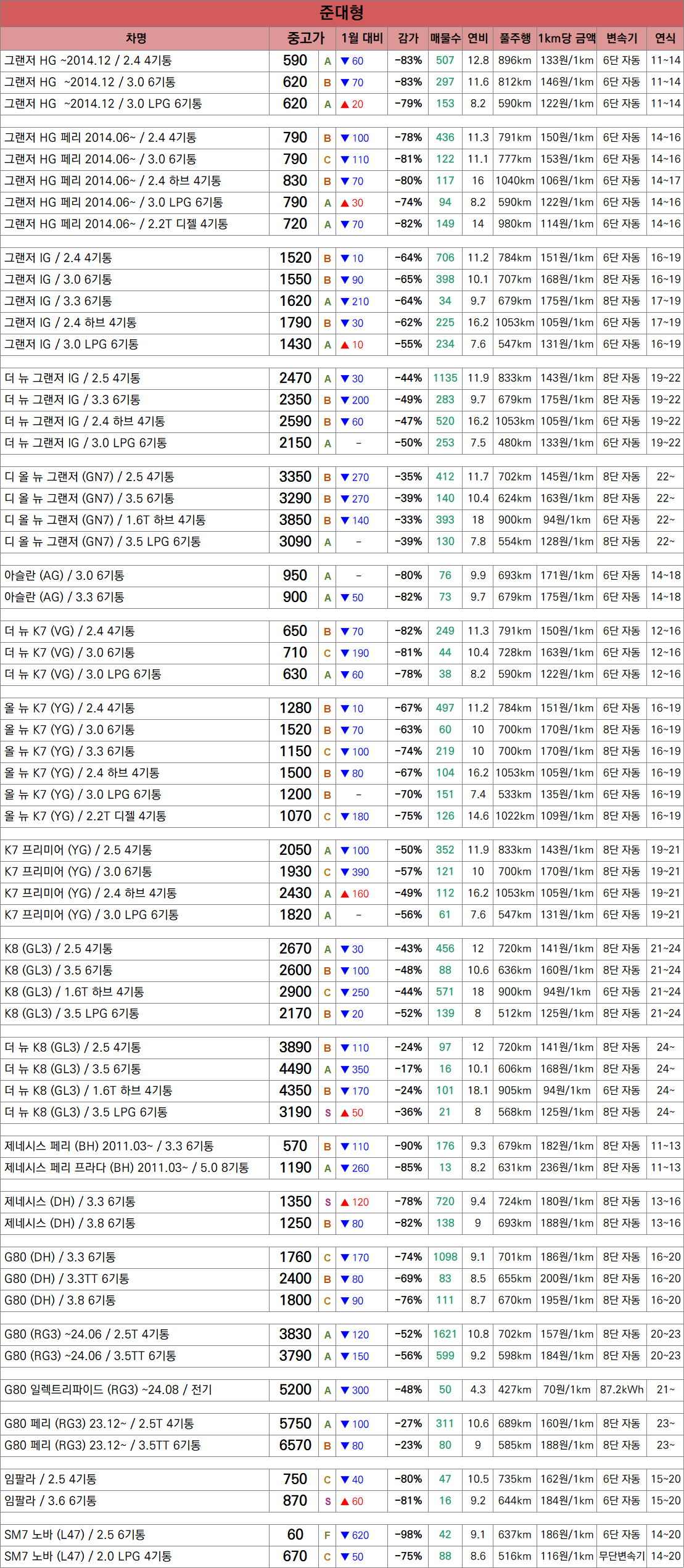The width and height of the screenshot is (684, 1568).
Task: Click the 87.2kWh battery capacity cell
Action: (x=621, y=1390)
